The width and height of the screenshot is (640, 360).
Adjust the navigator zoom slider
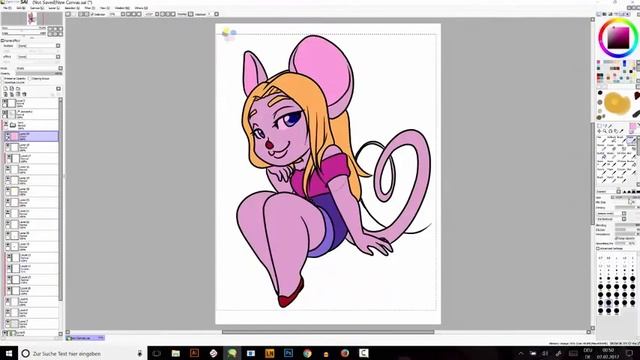tap(24, 29)
